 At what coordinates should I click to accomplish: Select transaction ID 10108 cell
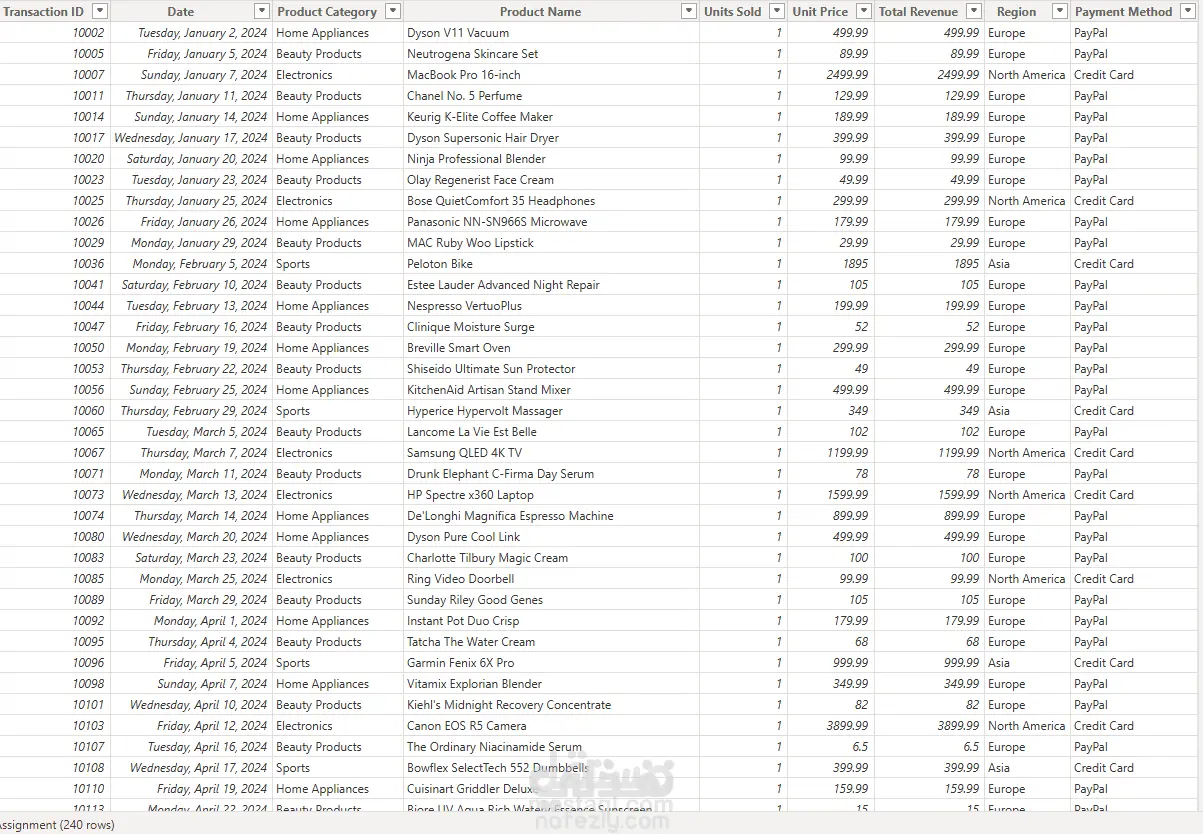click(55, 768)
